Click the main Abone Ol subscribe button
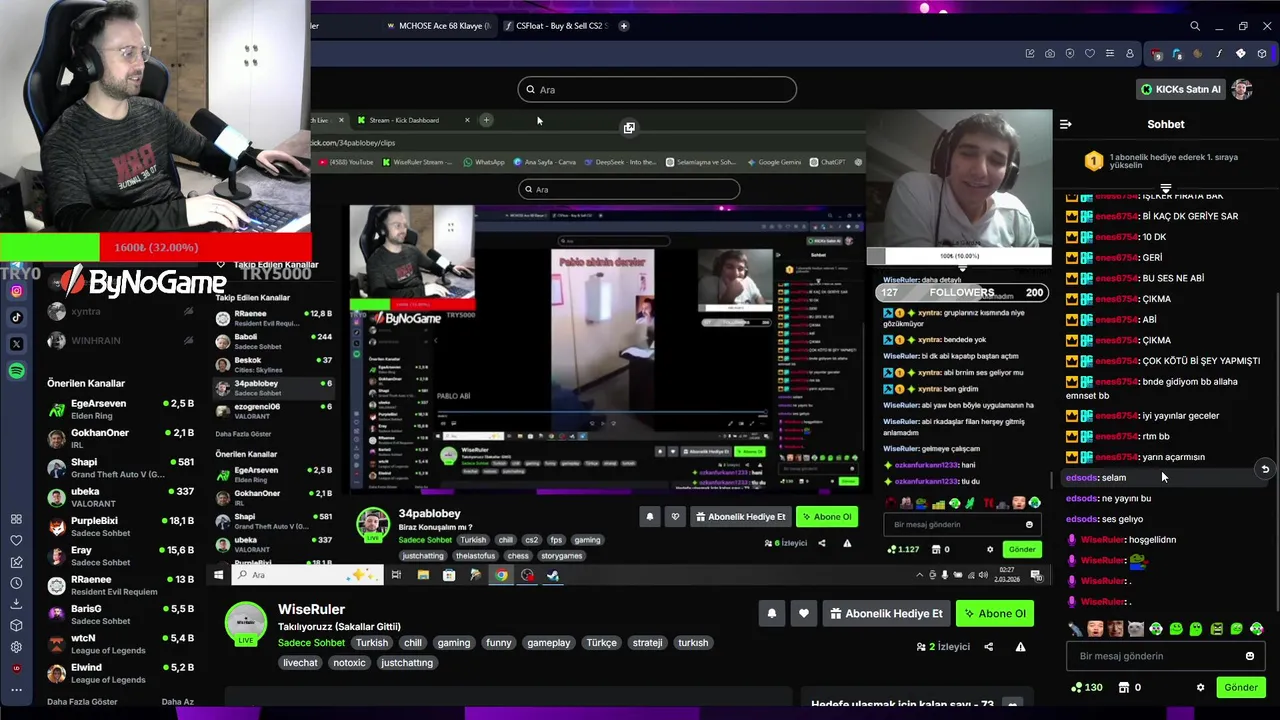 [x=995, y=614]
